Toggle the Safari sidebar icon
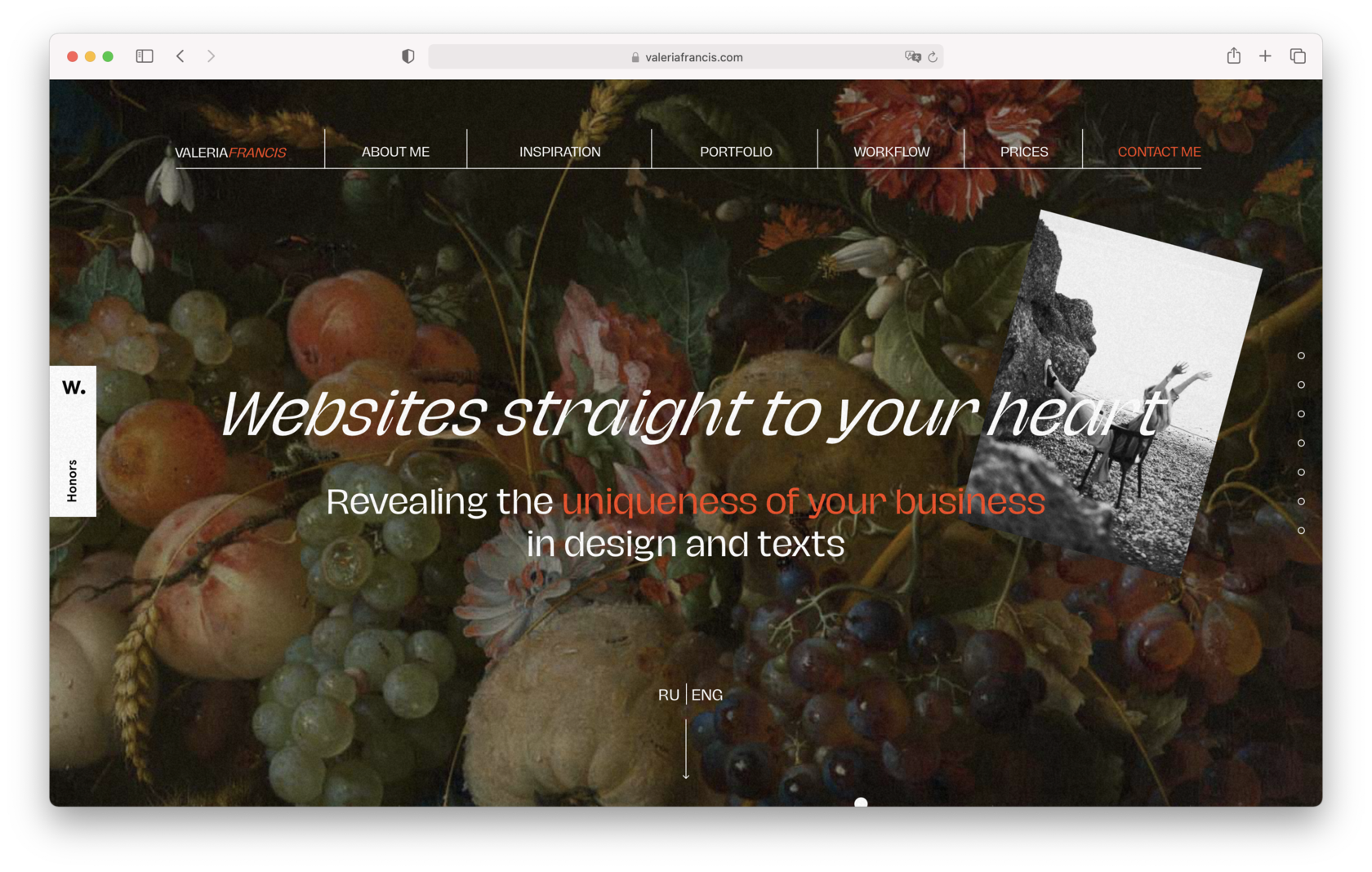 click(145, 56)
